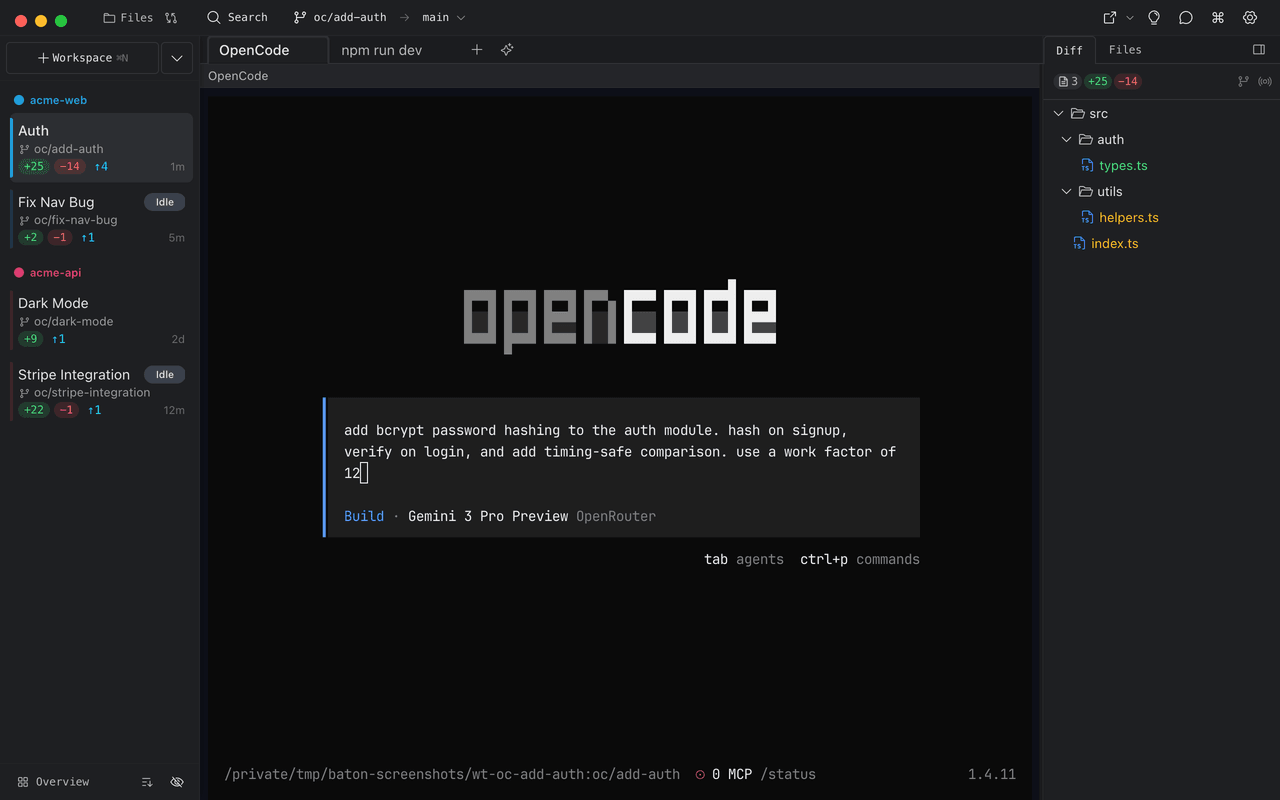Click the command key shortcuts icon
The height and width of the screenshot is (800, 1280).
(x=1218, y=18)
